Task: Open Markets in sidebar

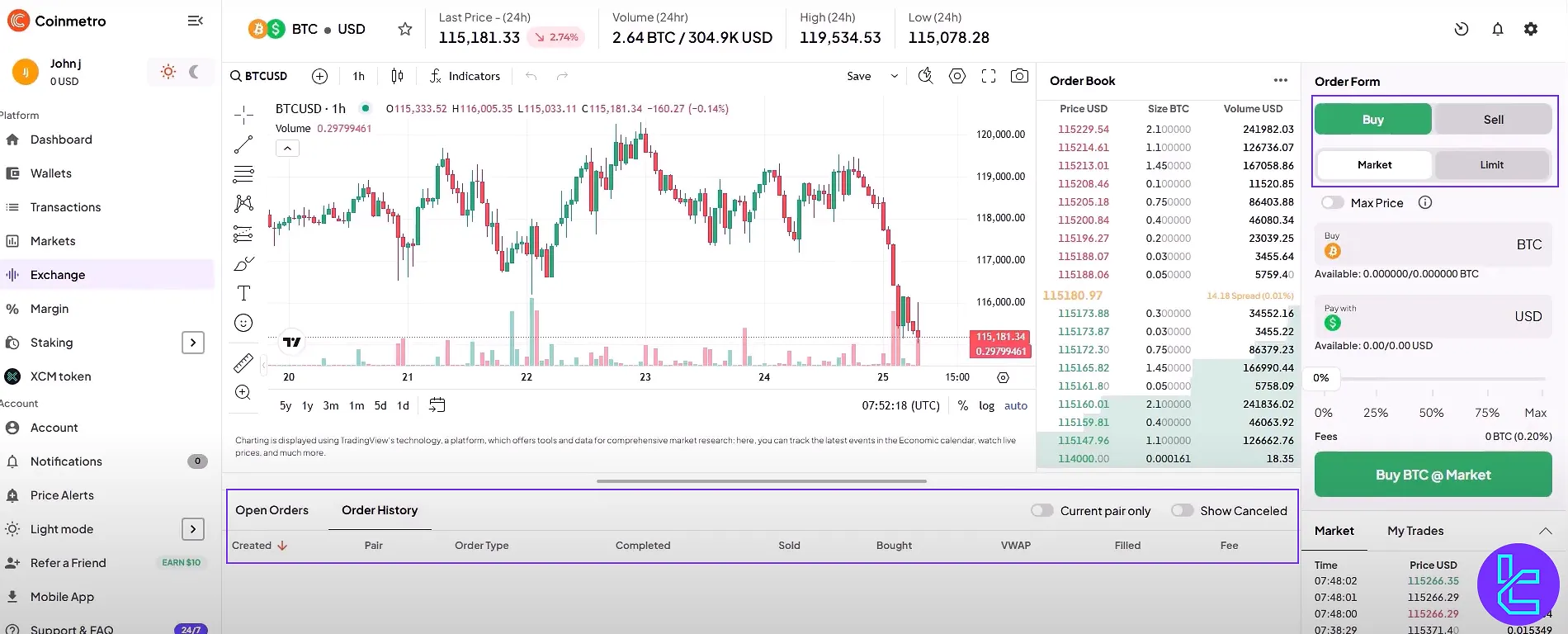Action: (53, 241)
